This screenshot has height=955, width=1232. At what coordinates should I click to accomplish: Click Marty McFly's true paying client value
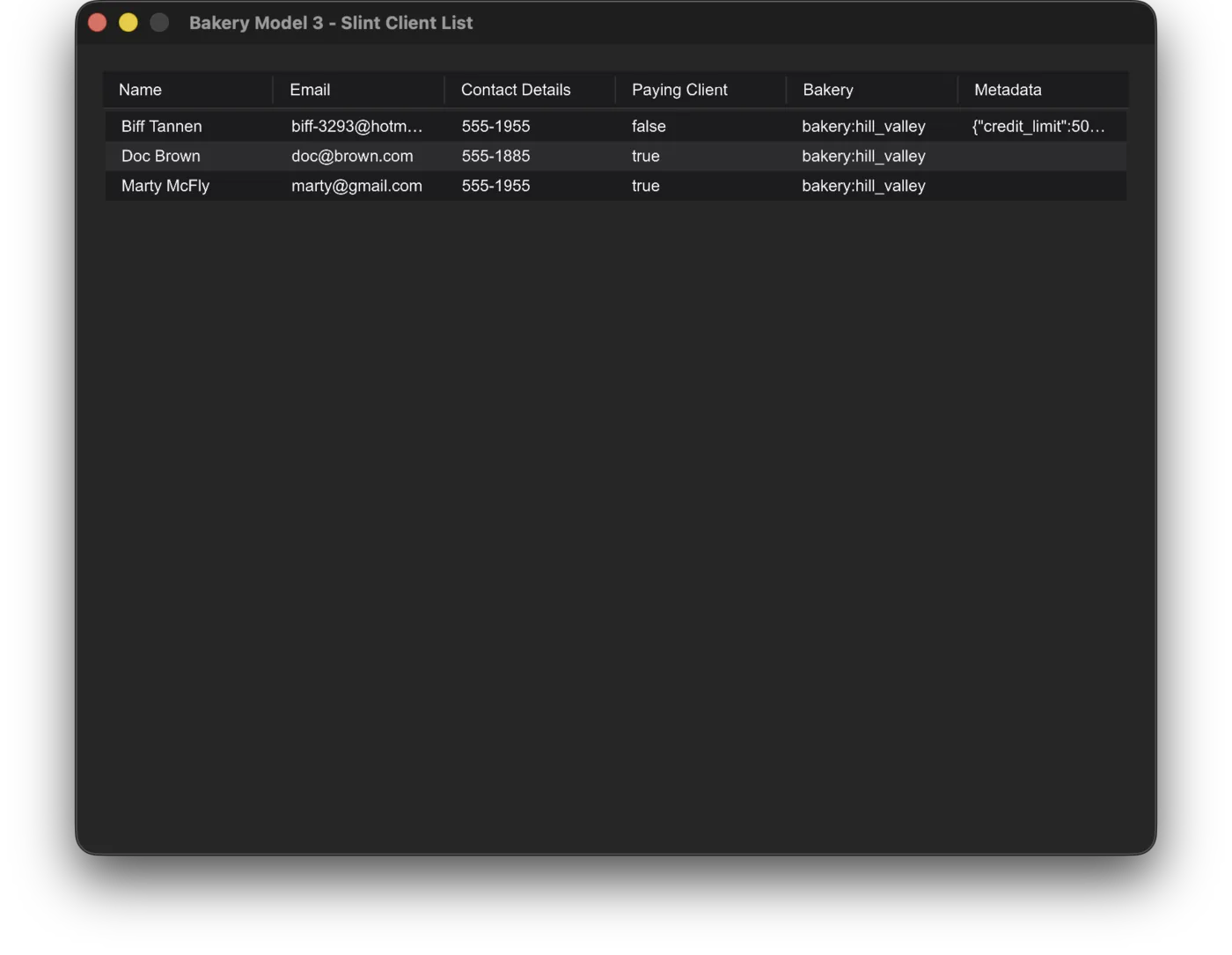[646, 186]
